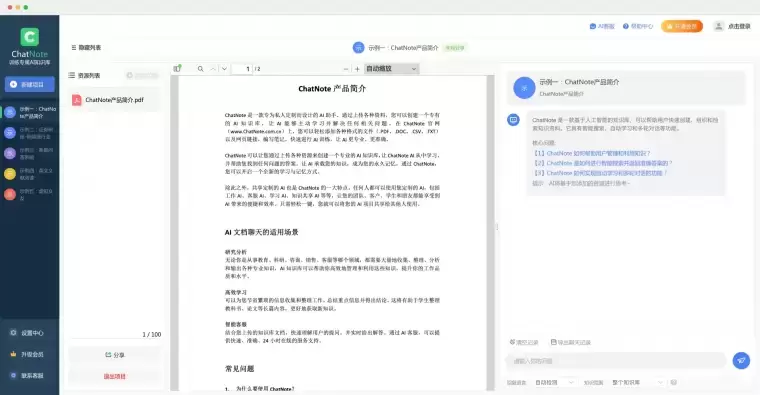
Task: Go to next PDF page arrow
Action: coord(224,69)
